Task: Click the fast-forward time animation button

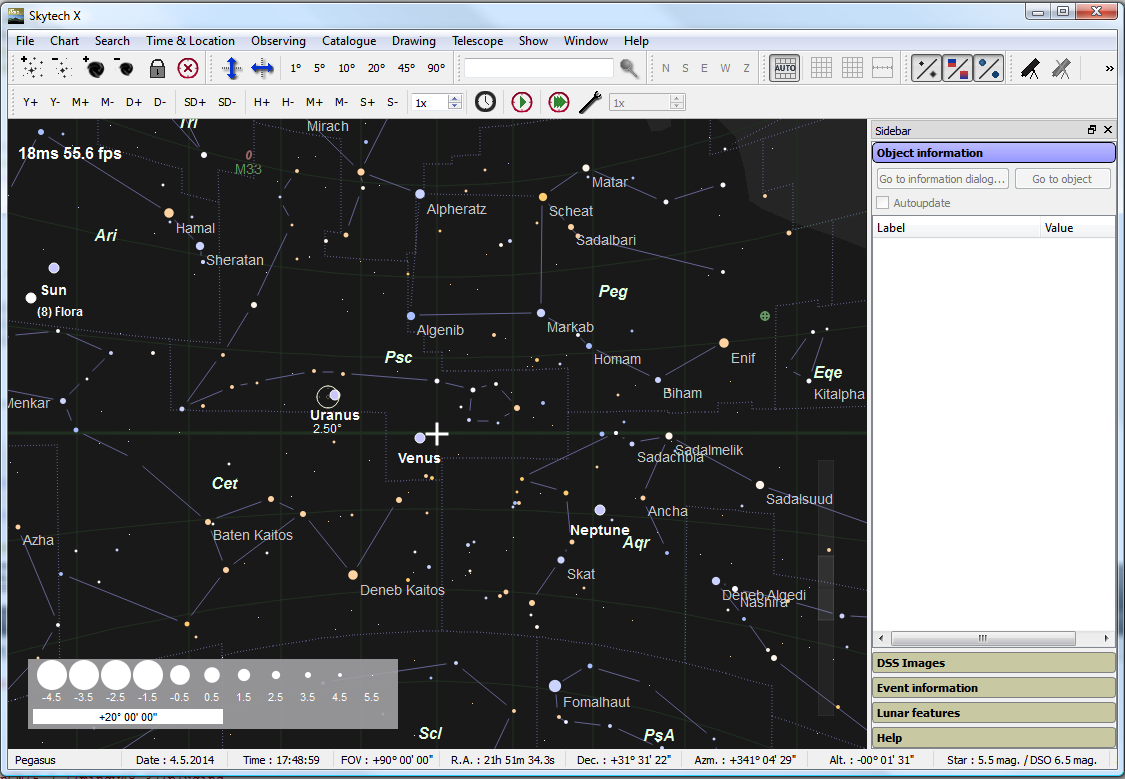Action: pyautogui.click(x=558, y=102)
